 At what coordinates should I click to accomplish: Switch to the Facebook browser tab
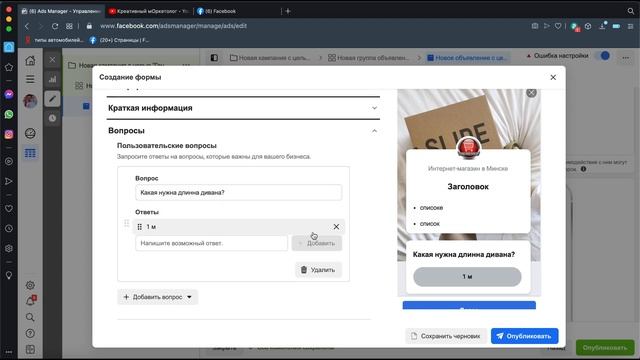click(237, 11)
